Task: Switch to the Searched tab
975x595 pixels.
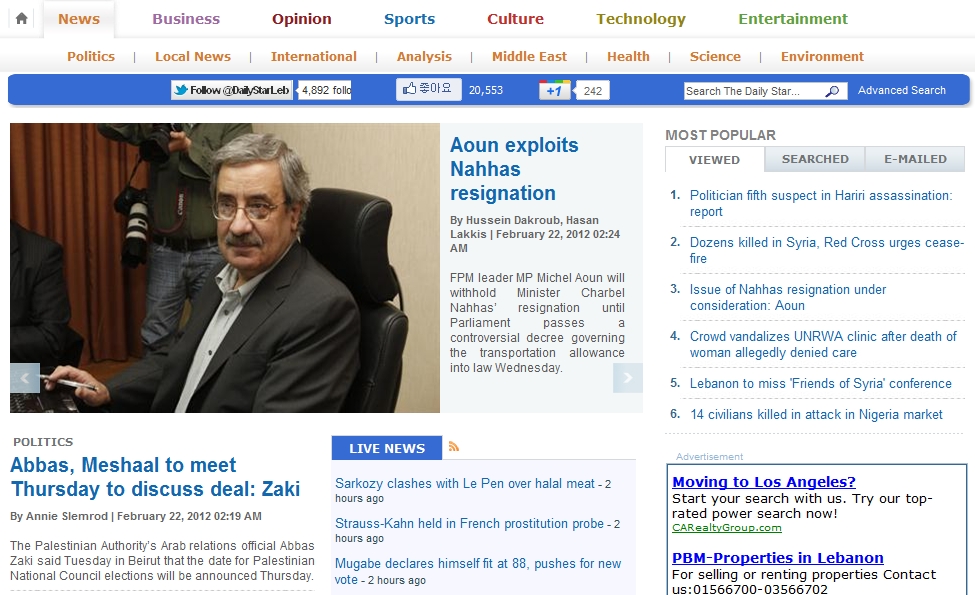Action: pos(815,159)
